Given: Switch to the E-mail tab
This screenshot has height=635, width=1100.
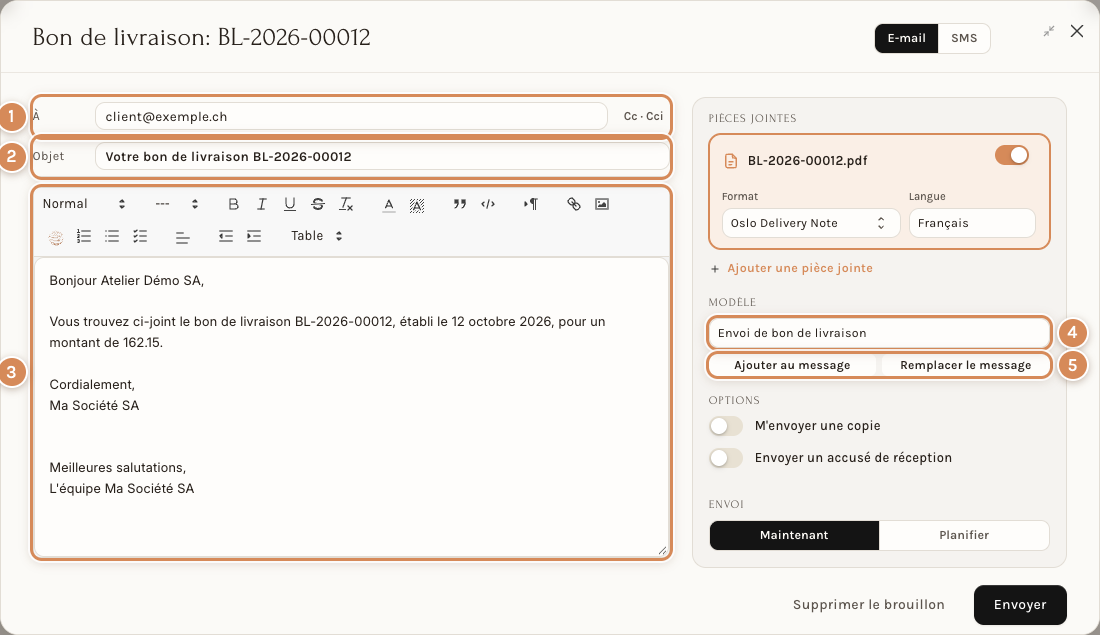Looking at the screenshot, I should coord(906,39).
